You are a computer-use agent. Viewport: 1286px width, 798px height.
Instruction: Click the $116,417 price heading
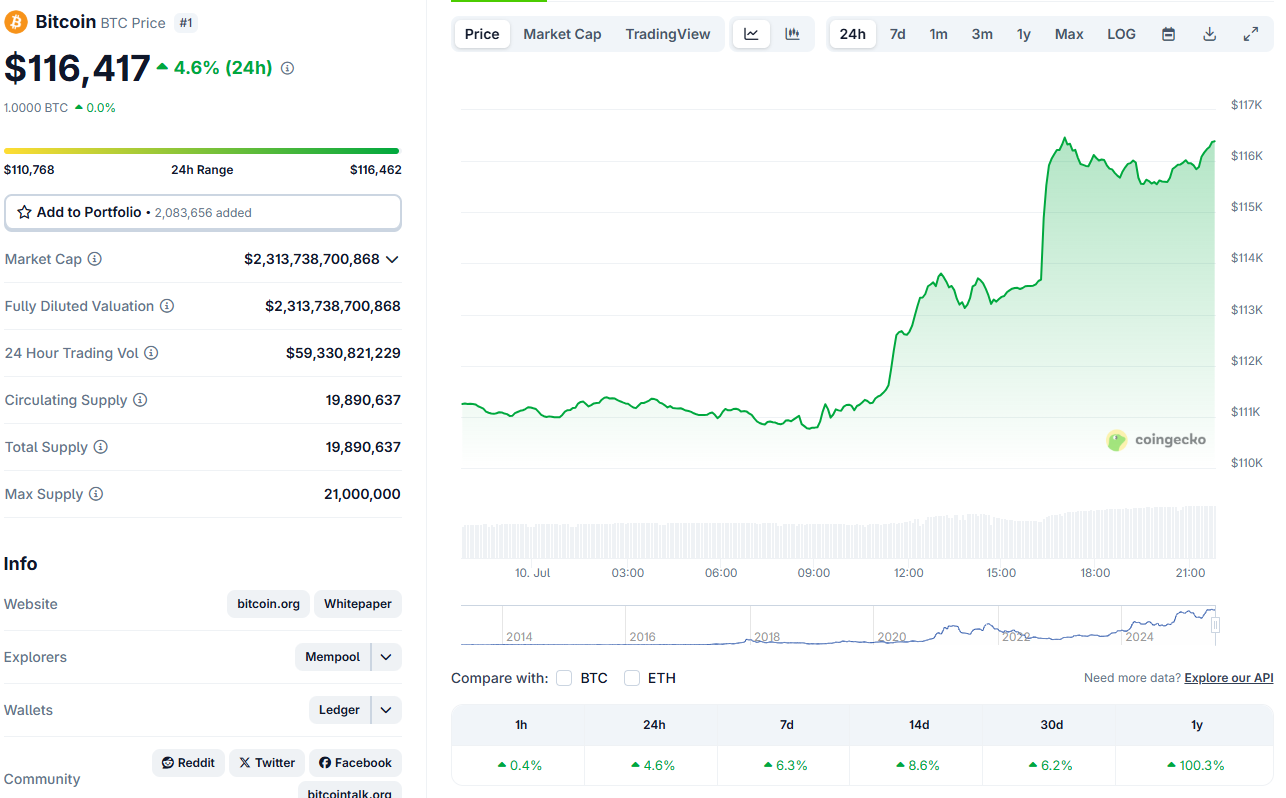[77, 68]
